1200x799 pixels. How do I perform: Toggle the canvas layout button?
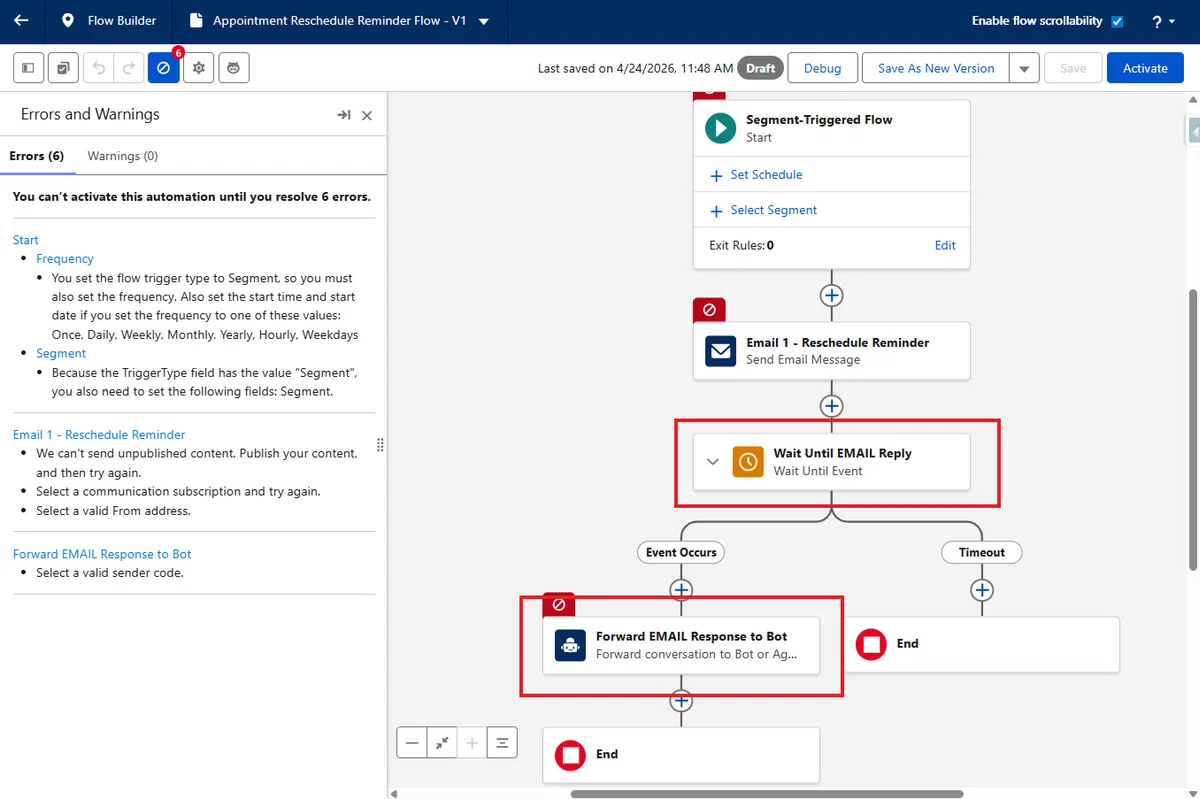pos(502,743)
